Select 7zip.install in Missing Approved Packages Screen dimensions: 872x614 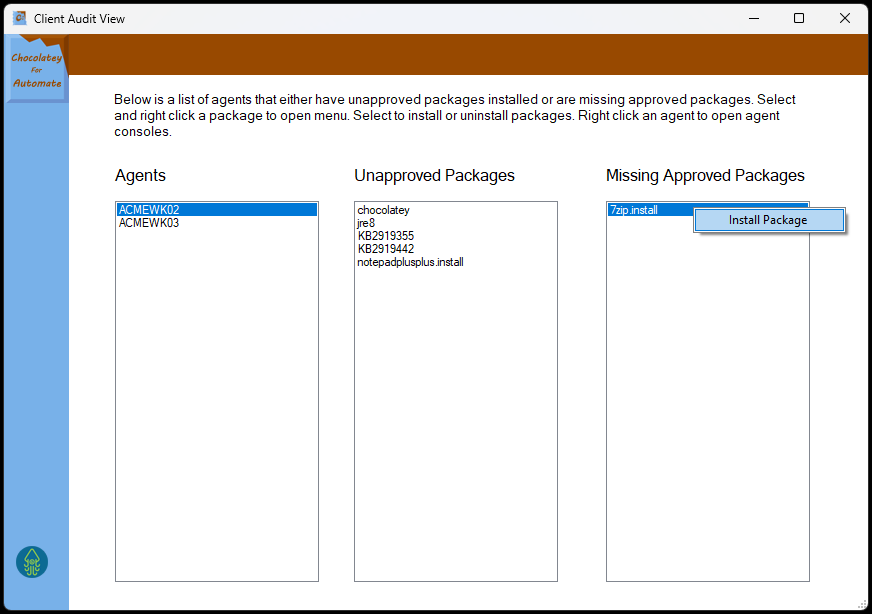click(x=634, y=210)
